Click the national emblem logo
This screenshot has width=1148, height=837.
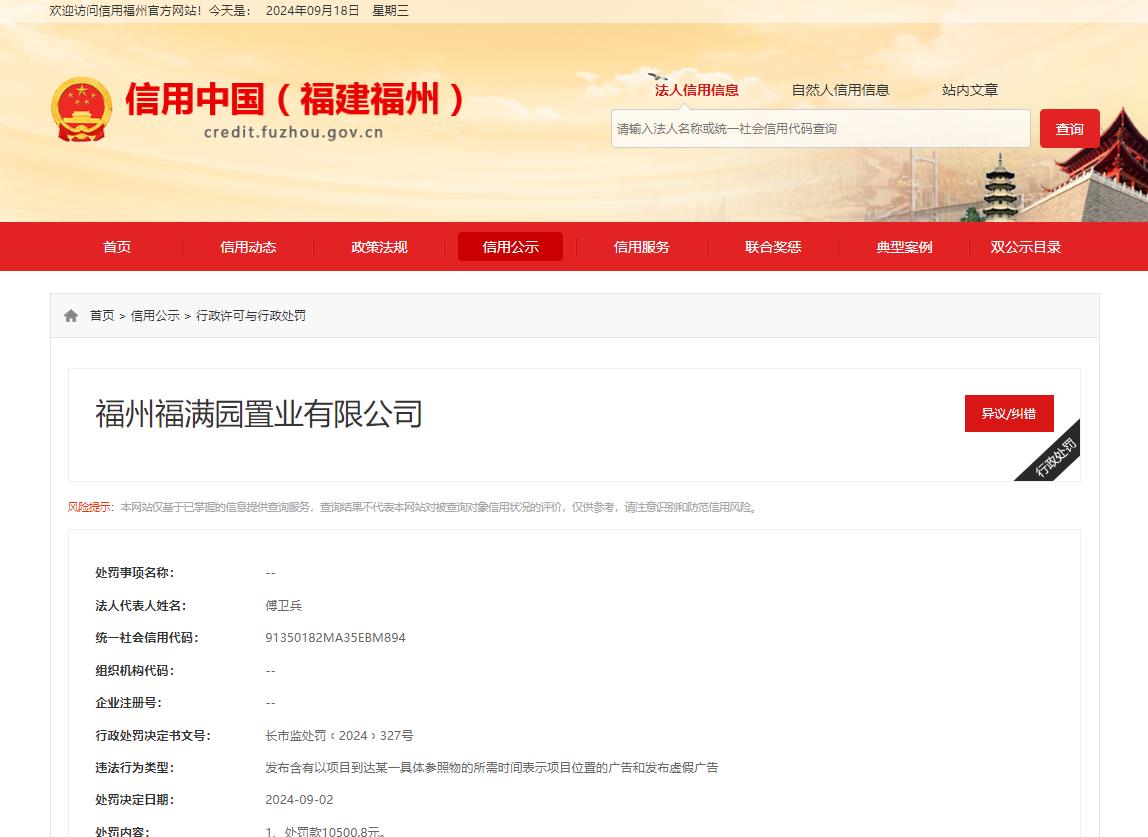pos(81,109)
